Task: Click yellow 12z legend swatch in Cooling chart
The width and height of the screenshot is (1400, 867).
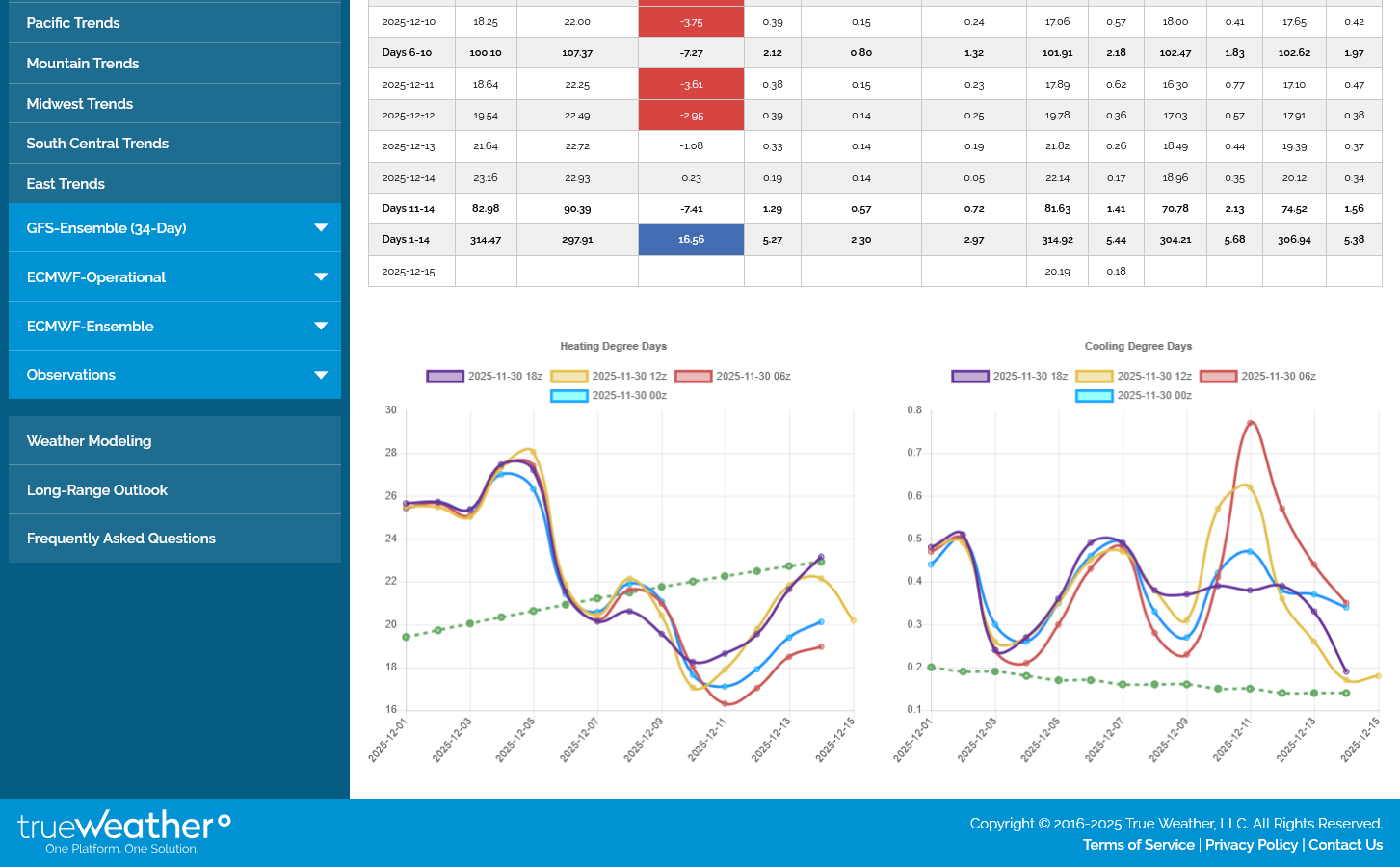Action: pyautogui.click(x=1095, y=377)
